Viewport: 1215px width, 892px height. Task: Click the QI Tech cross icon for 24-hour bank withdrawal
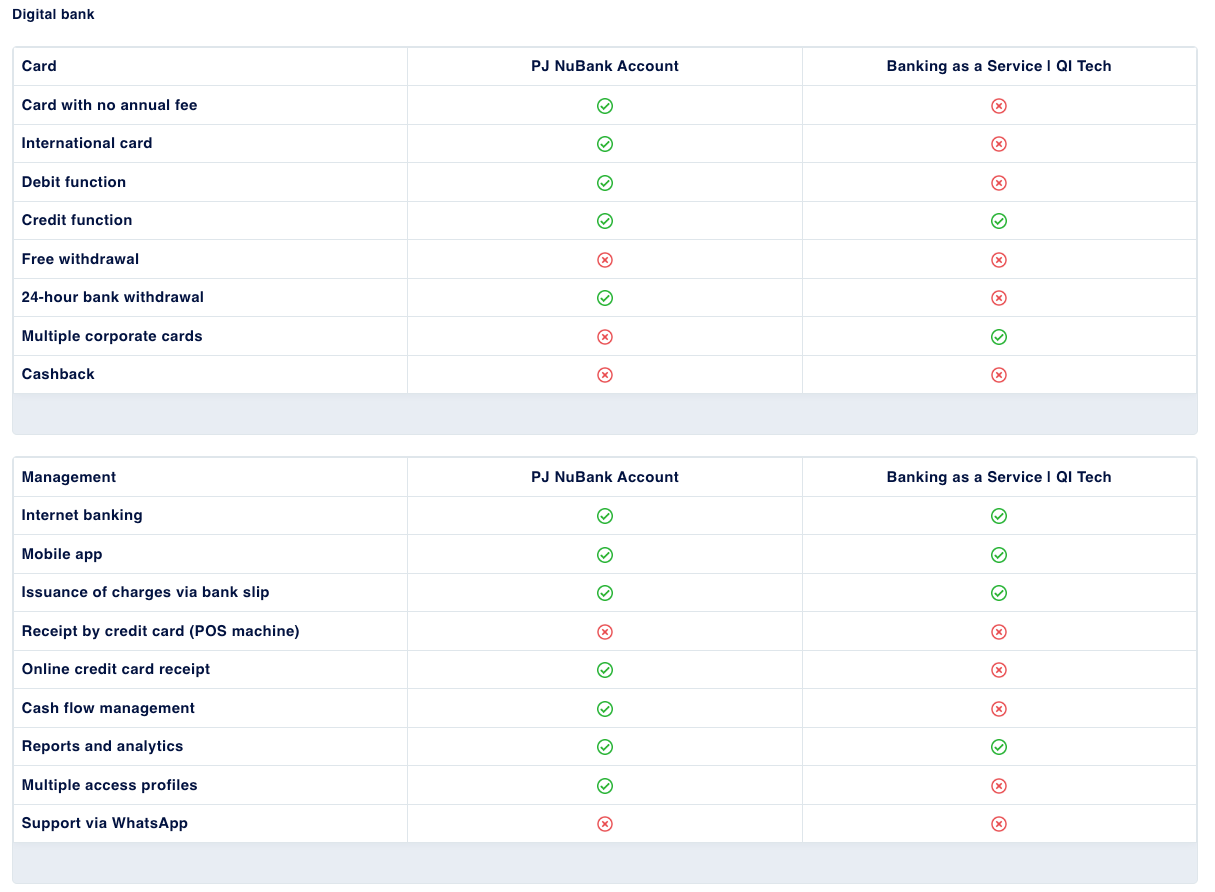tap(999, 298)
